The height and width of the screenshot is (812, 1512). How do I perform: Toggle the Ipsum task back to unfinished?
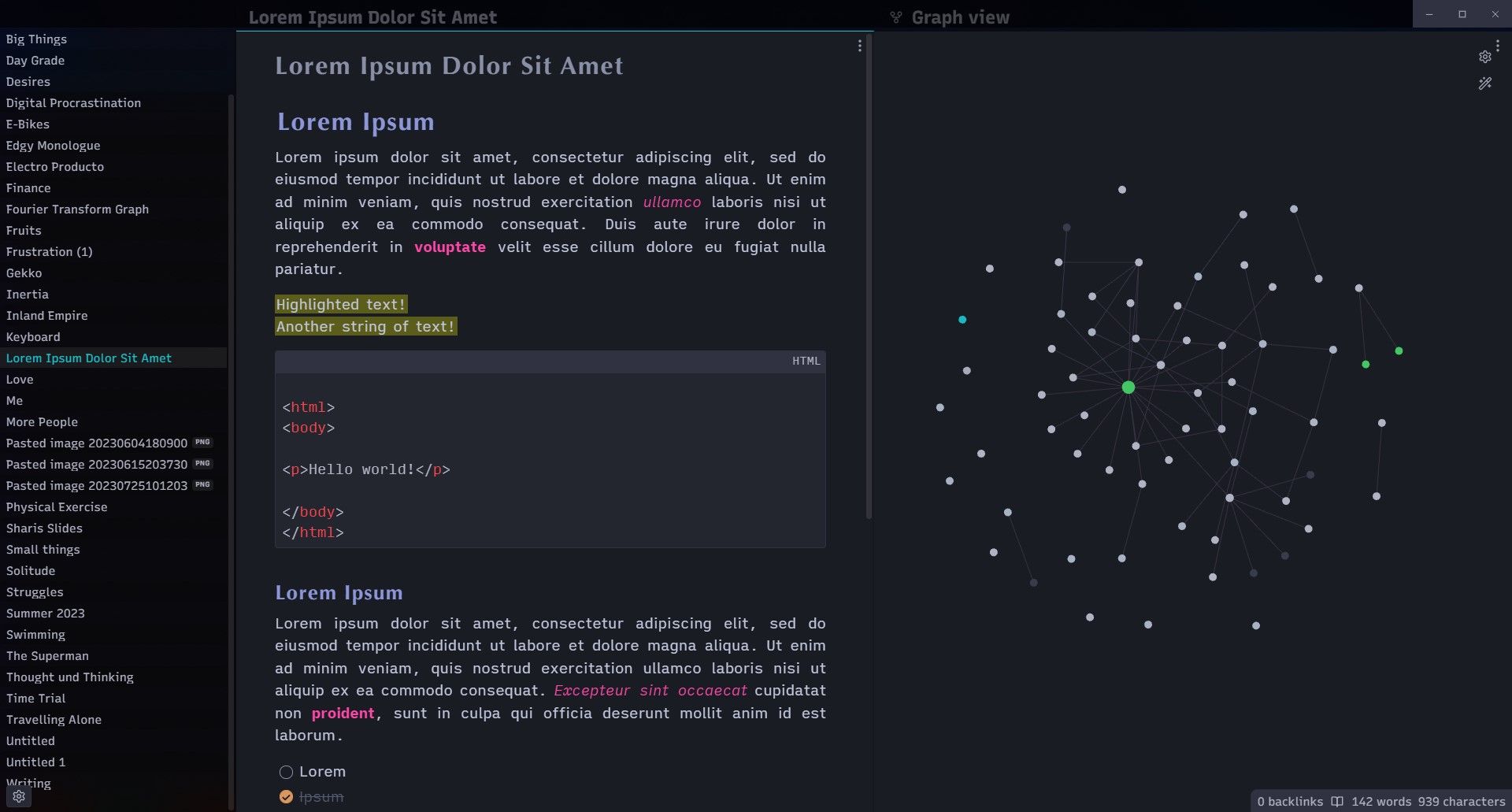click(286, 796)
